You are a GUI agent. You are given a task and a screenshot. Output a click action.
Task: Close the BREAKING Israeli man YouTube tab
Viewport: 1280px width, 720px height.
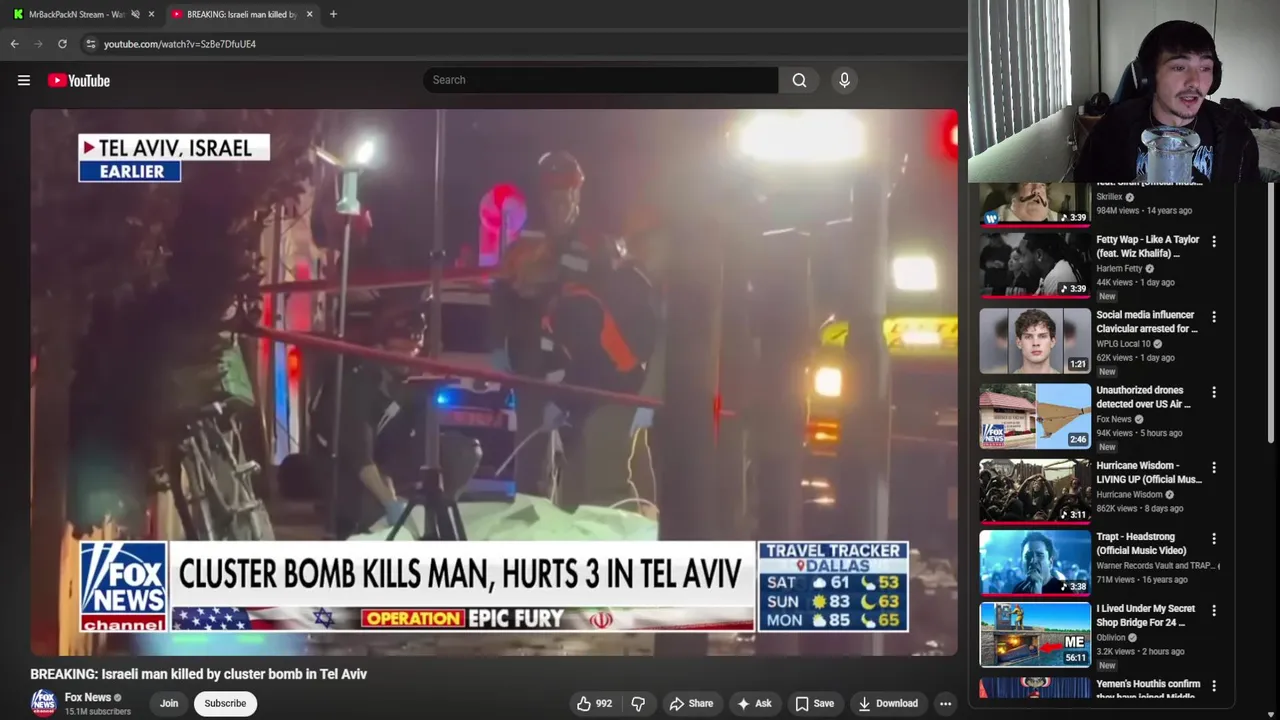click(x=309, y=14)
